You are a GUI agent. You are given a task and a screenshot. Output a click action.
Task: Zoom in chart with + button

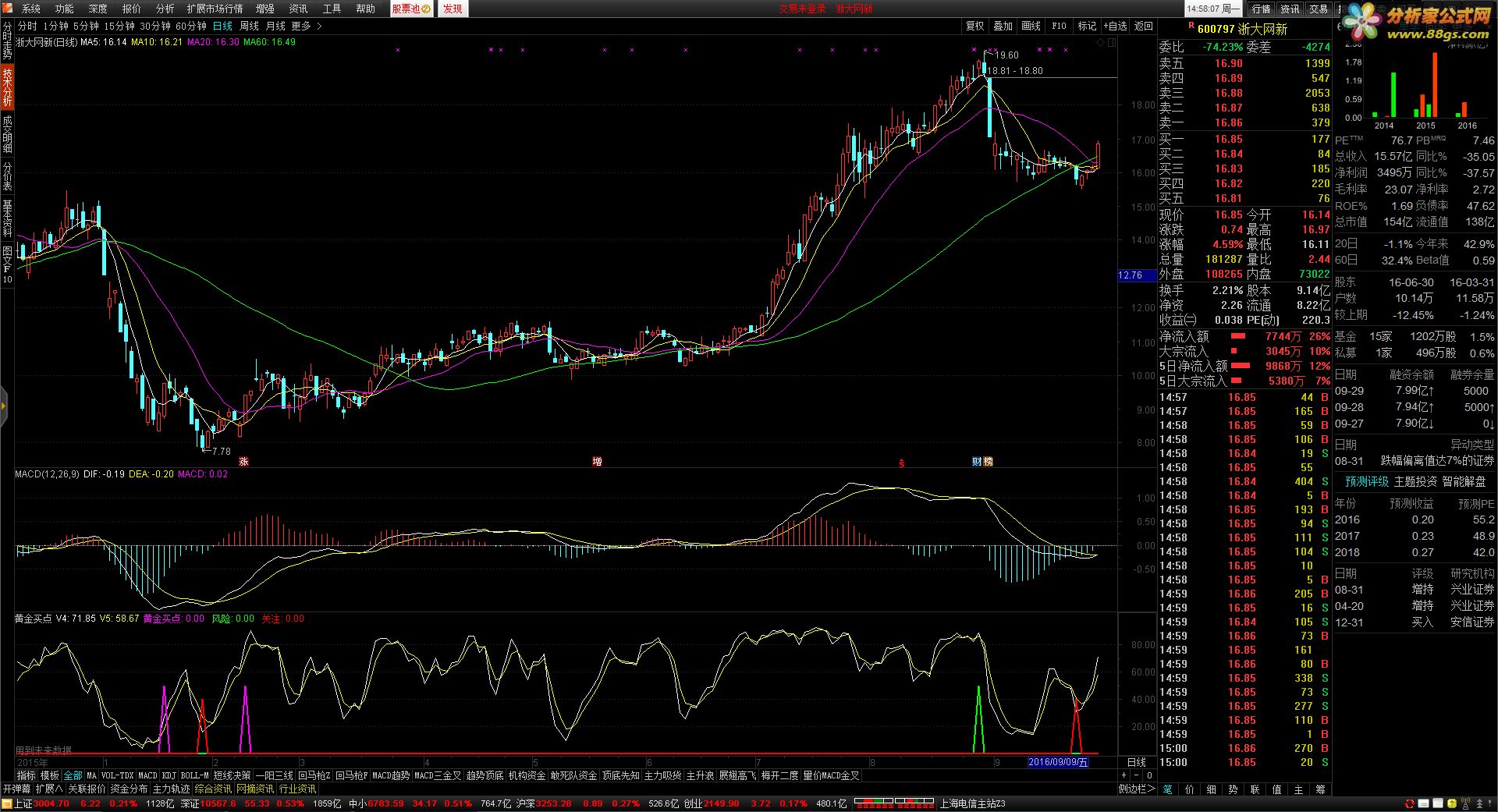coord(1123,775)
